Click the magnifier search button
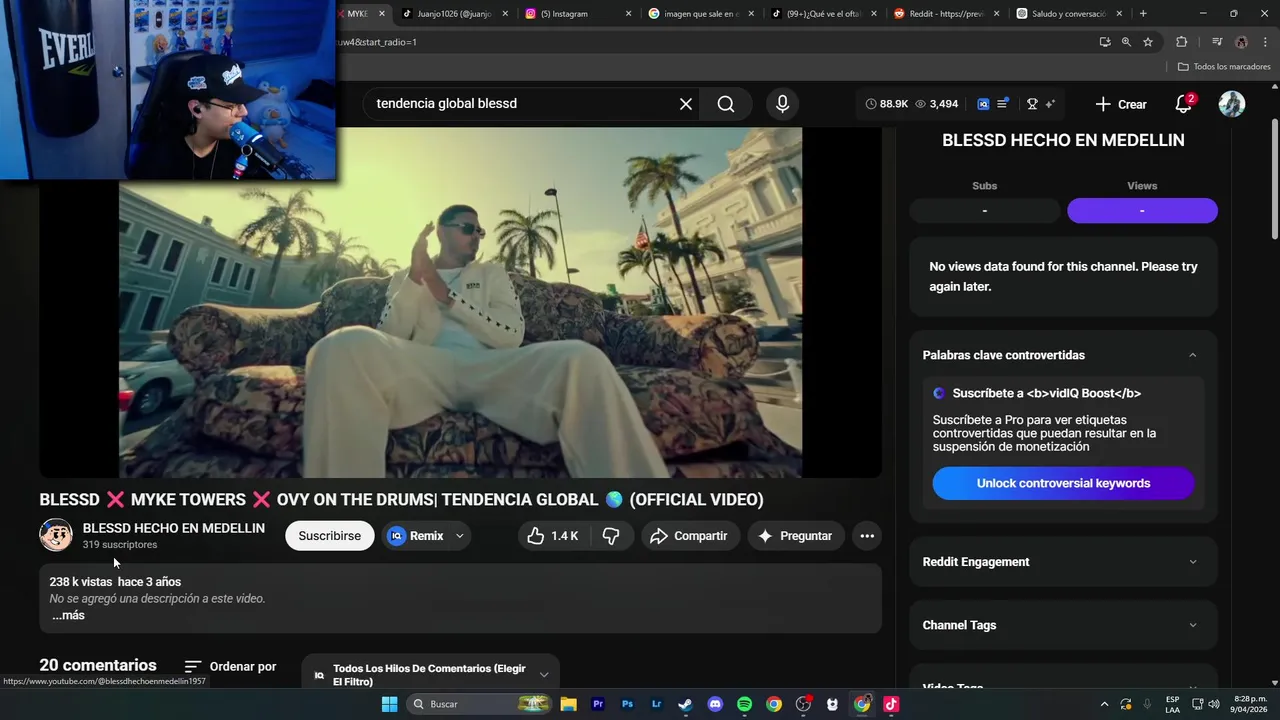Screen dimensions: 1280x720 (726, 104)
